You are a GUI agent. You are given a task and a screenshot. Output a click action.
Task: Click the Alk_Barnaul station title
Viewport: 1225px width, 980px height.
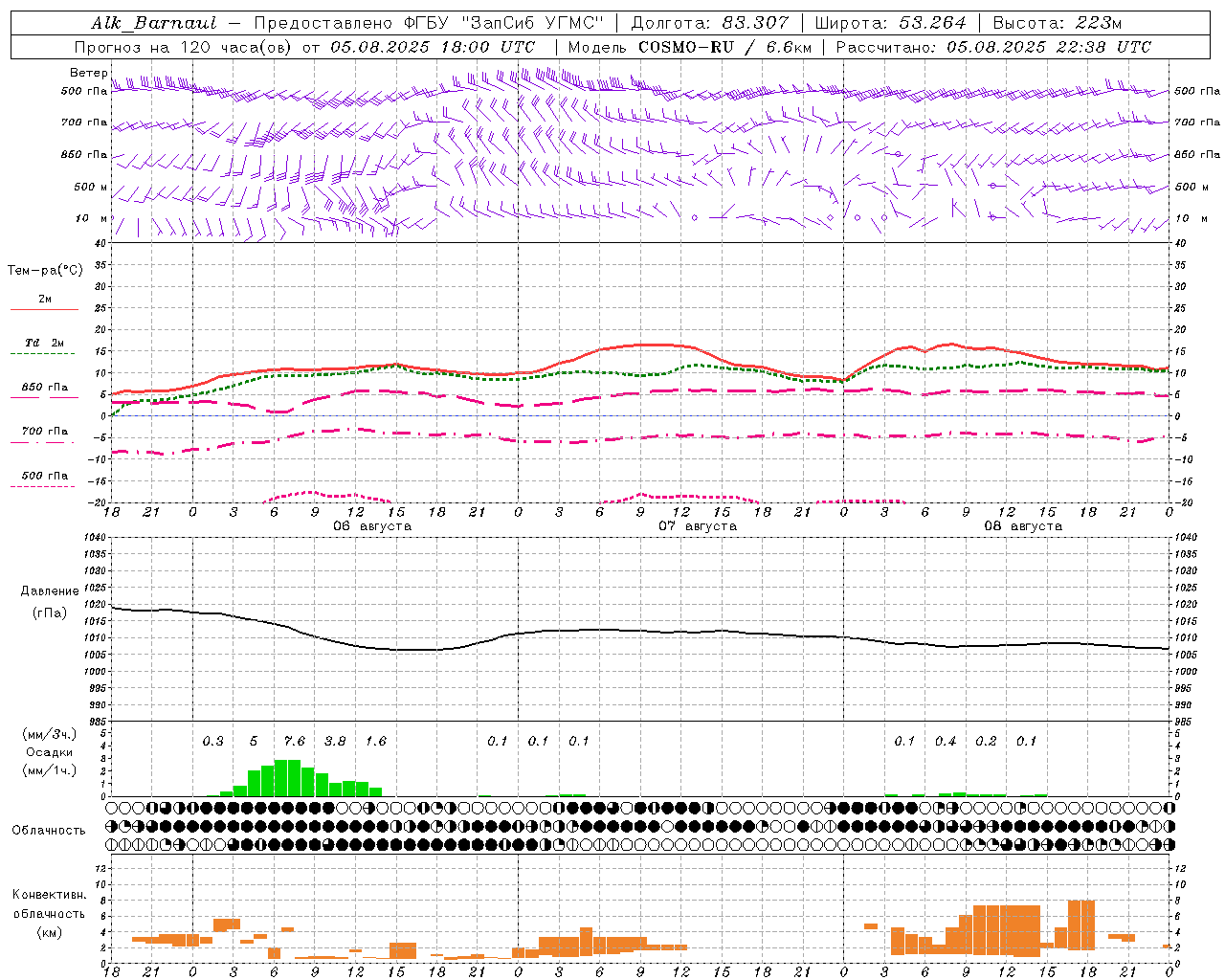tap(153, 23)
